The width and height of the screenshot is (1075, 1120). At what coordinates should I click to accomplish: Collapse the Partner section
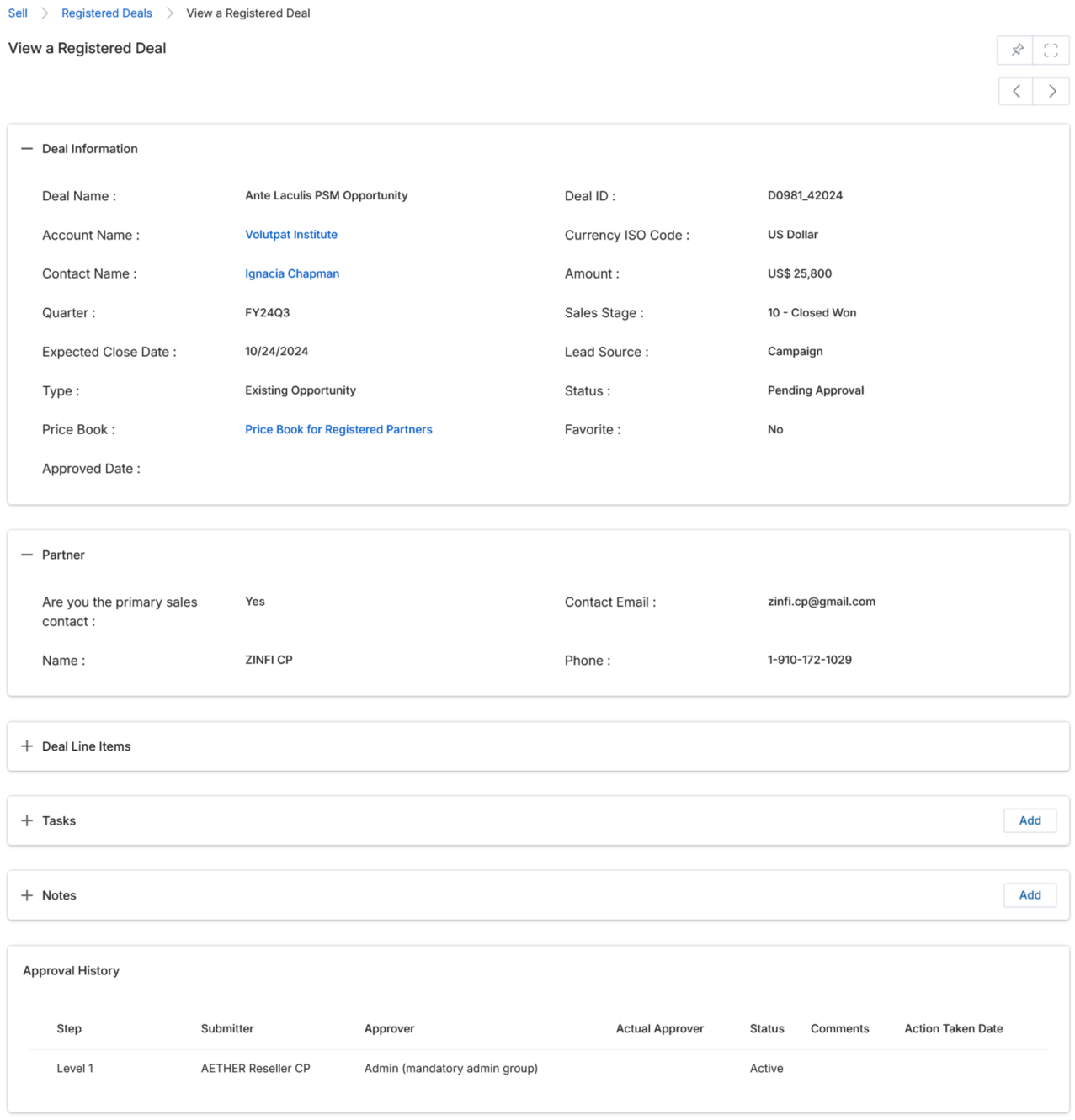[27, 555]
